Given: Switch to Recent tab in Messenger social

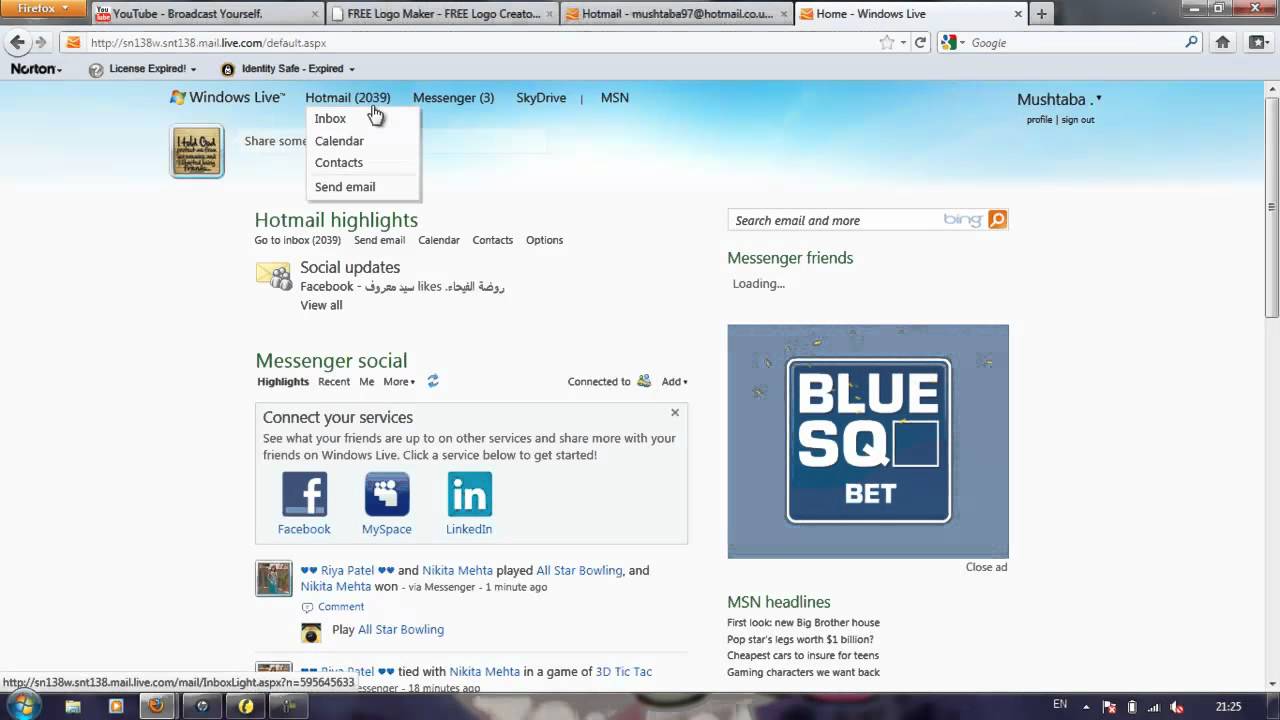Looking at the screenshot, I should point(334,381).
